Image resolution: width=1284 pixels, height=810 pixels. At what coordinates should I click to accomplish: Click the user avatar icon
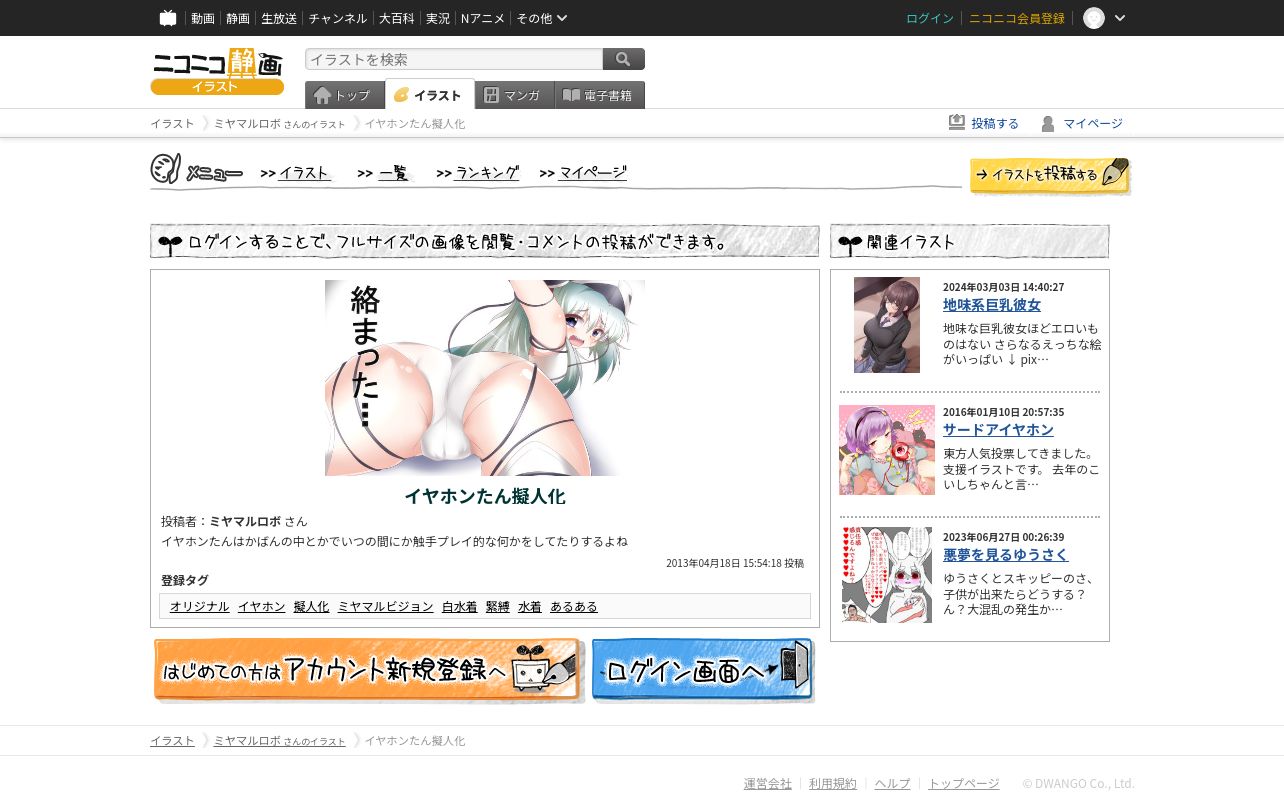1094,18
